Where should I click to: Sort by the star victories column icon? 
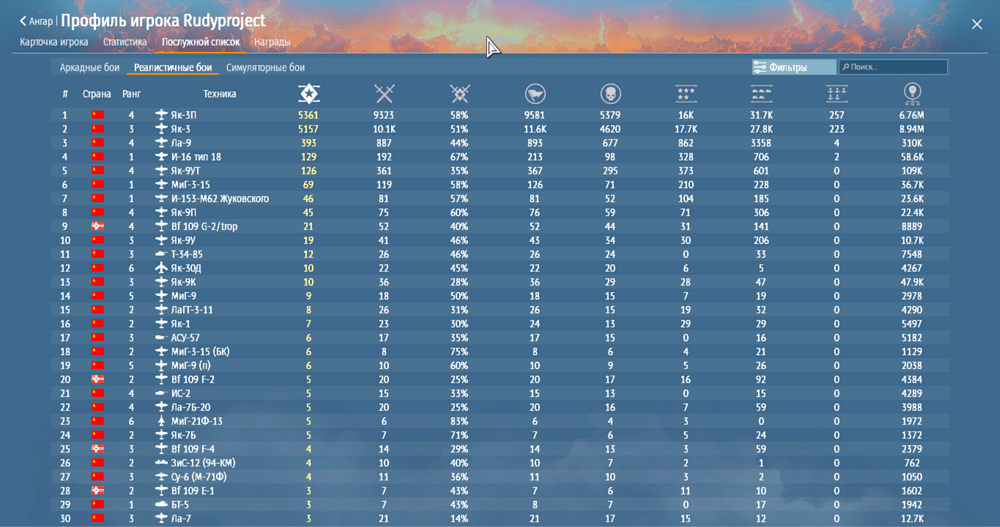pos(309,94)
